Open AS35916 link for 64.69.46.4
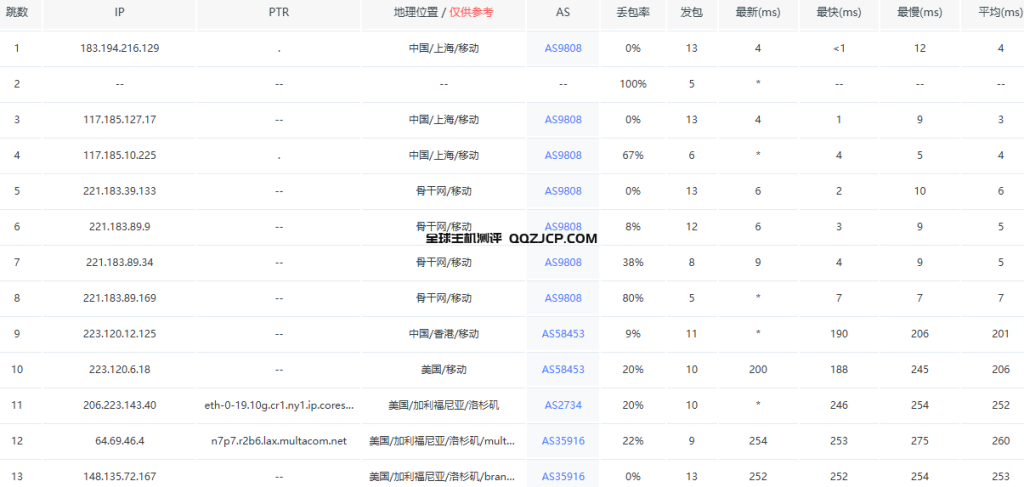This screenshot has width=1024, height=487. 563,441
